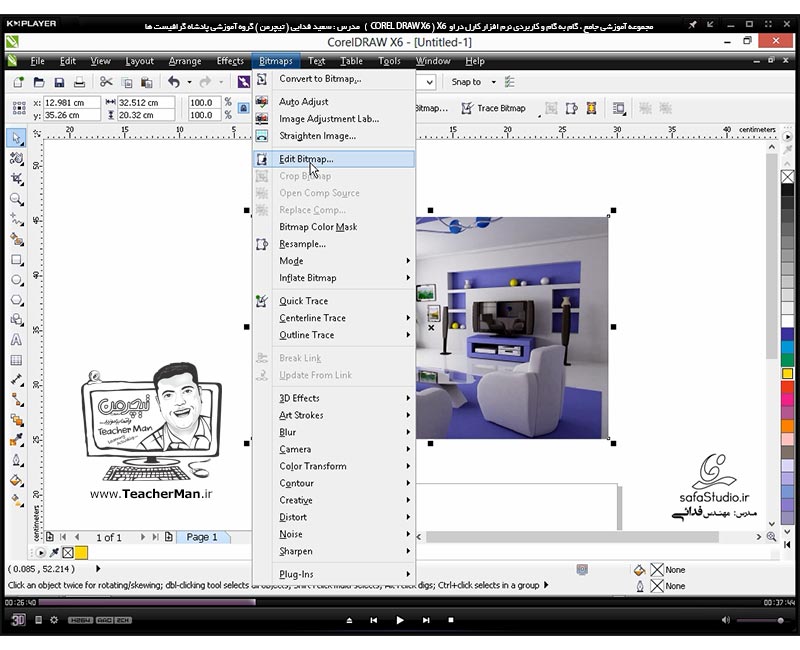
Task: Select the Polygon tool
Action: pos(16,299)
